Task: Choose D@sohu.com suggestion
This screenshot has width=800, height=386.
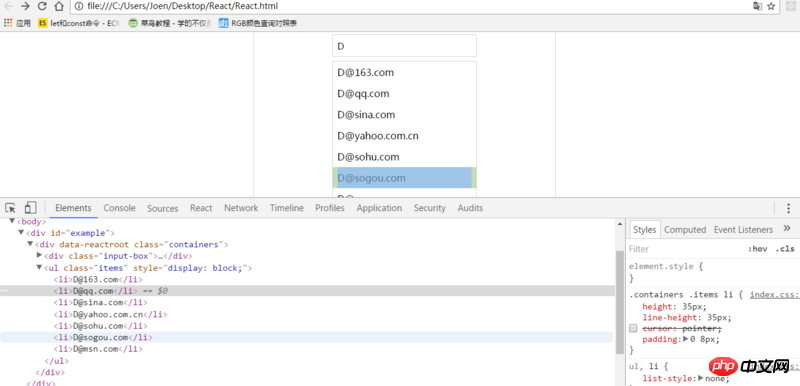Action: 404,157
